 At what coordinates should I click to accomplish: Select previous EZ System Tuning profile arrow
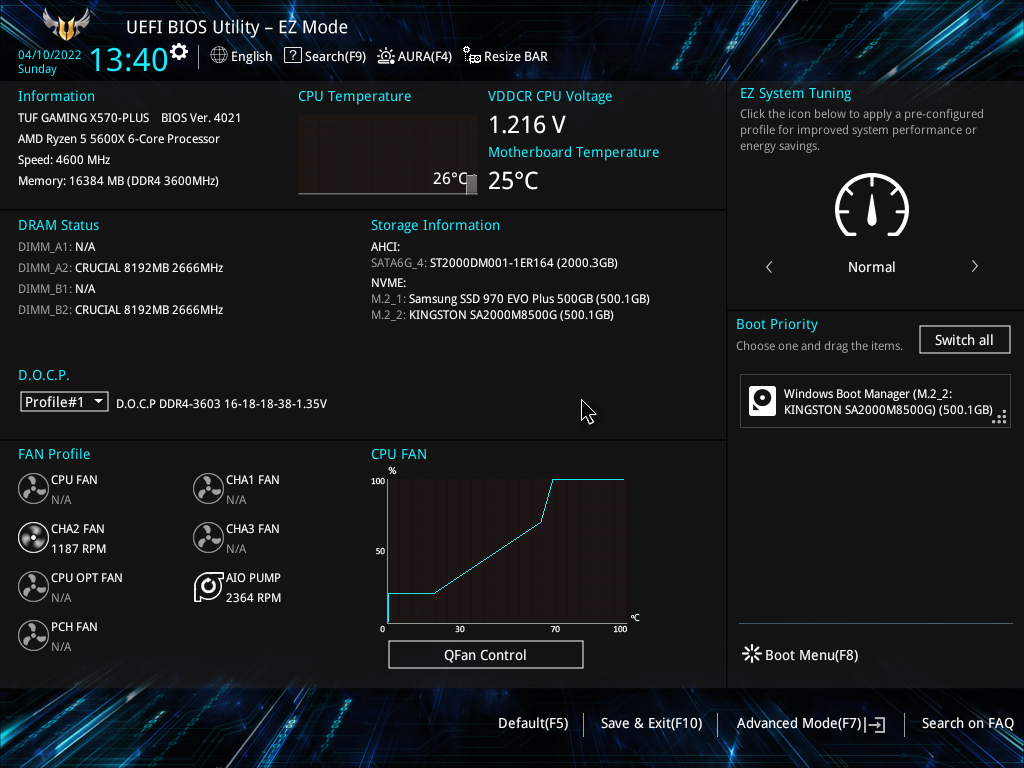point(769,266)
